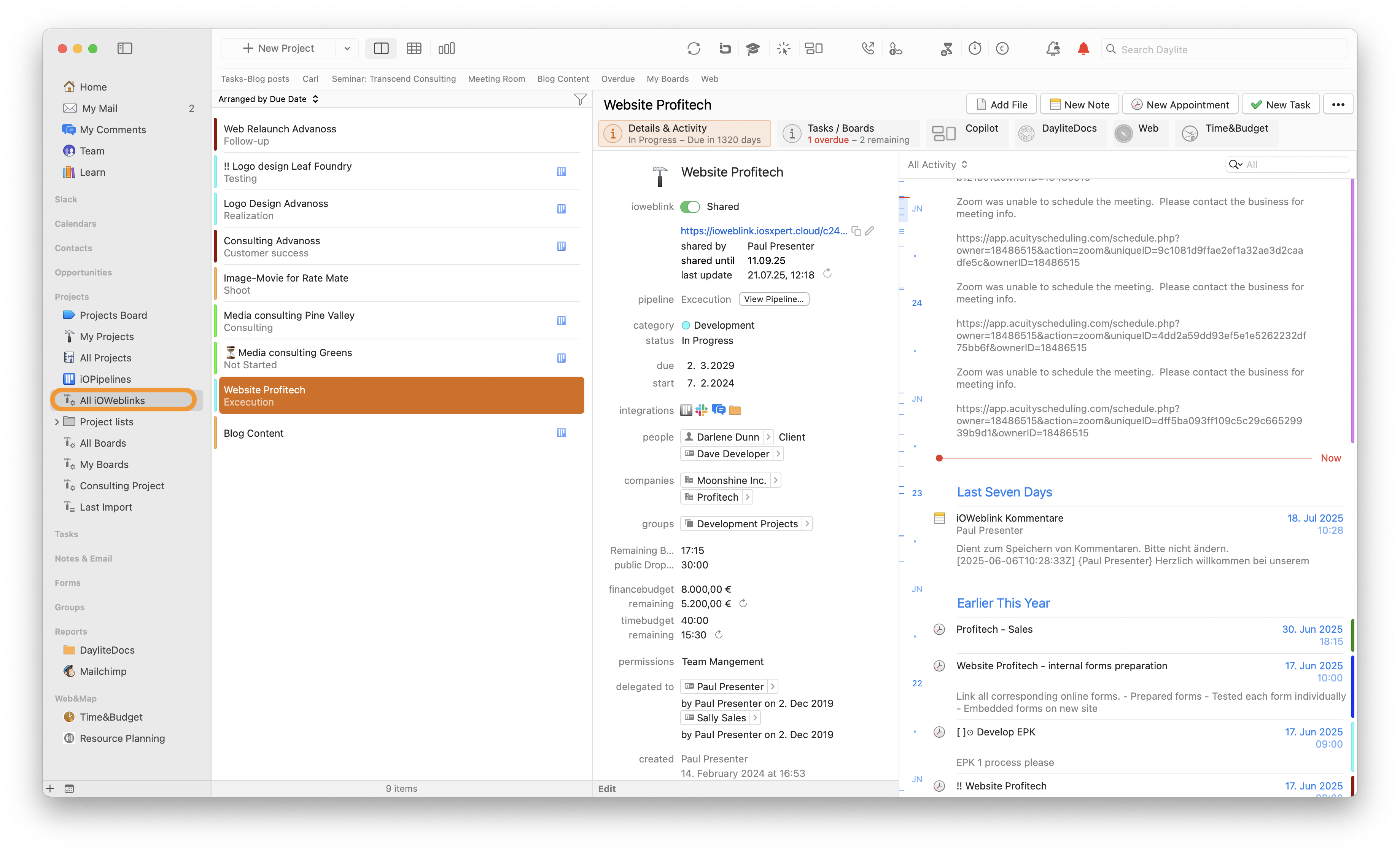Open the Paul Presenter delegate chevron
Image resolution: width=1400 pixels, height=853 pixels.
click(x=772, y=686)
